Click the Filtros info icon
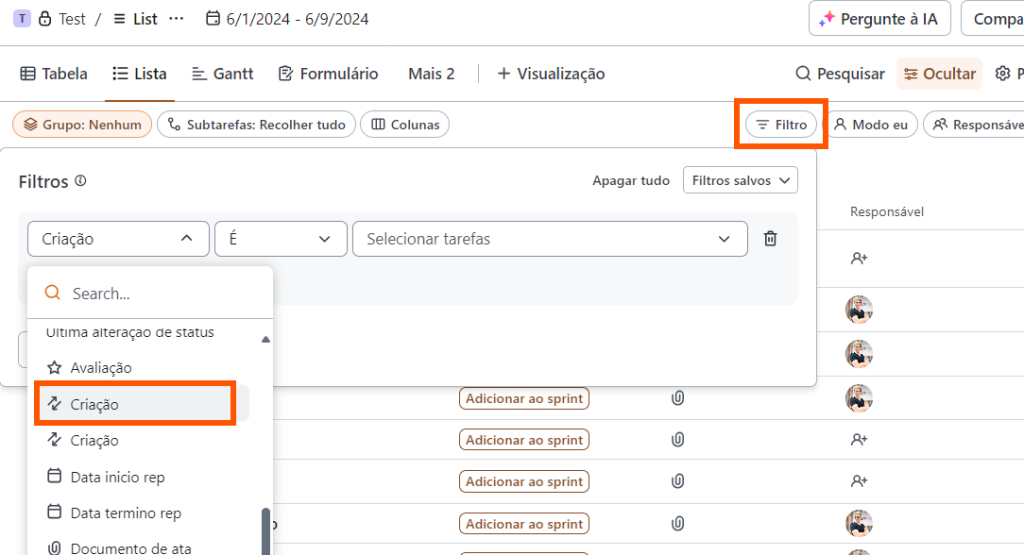Image resolution: width=1024 pixels, height=555 pixels. (81, 182)
